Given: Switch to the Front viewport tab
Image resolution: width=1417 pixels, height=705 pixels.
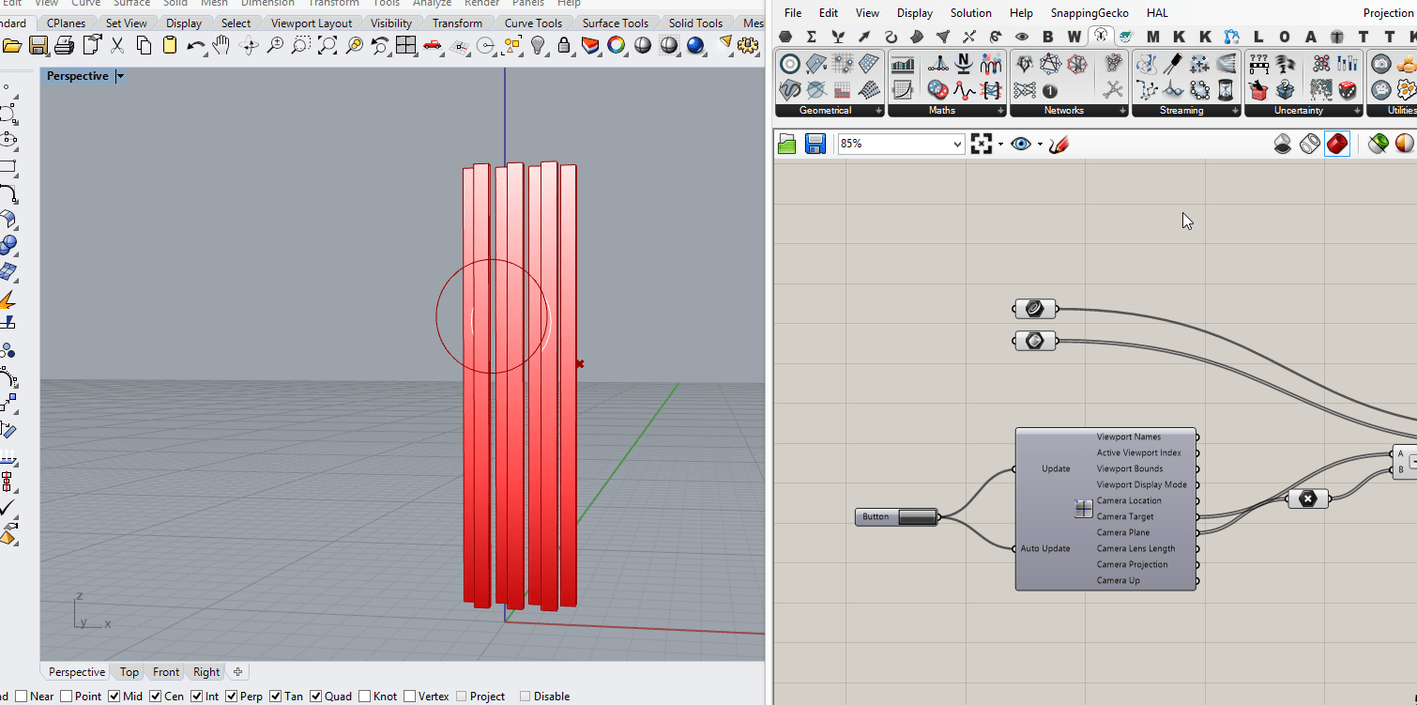Looking at the screenshot, I should 166,672.
